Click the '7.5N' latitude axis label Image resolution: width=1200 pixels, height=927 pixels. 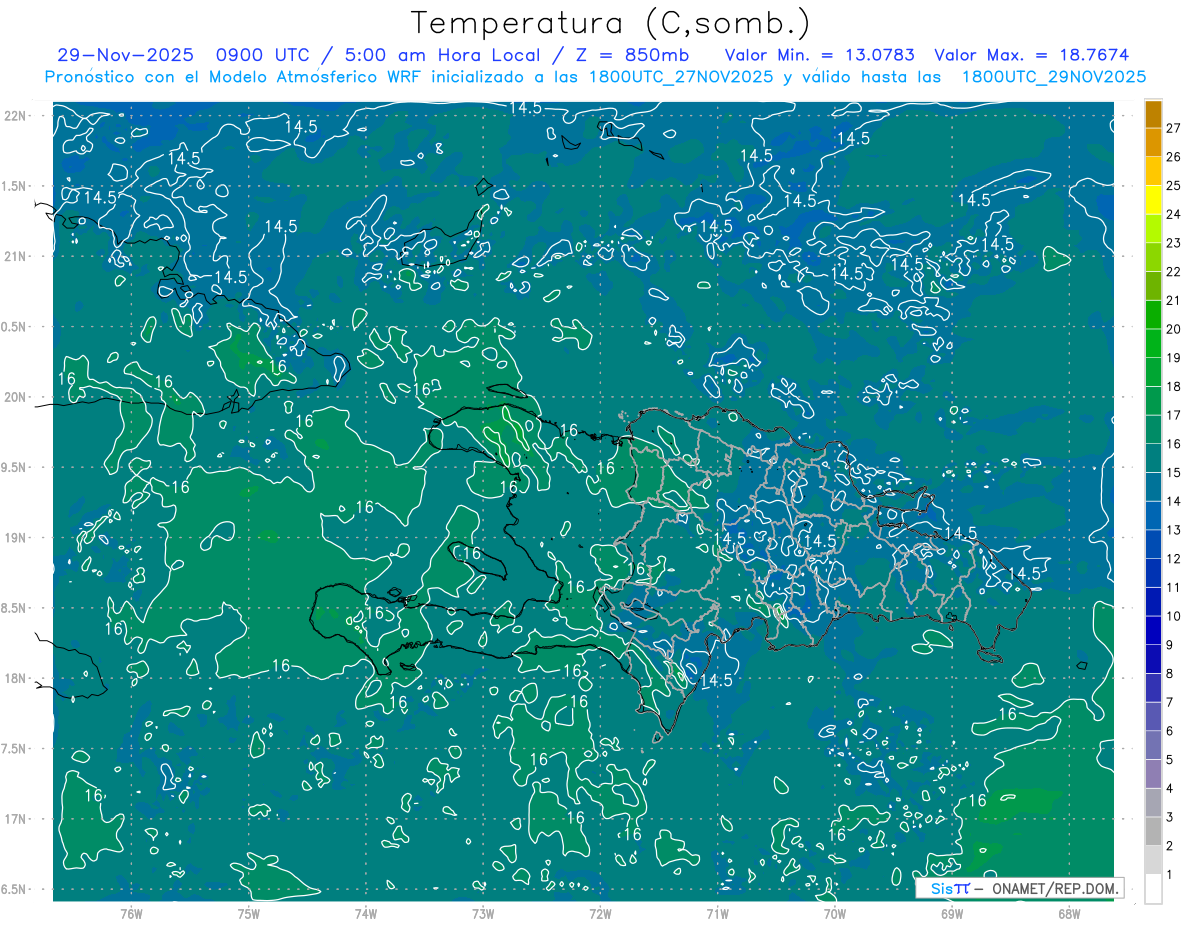15,749
